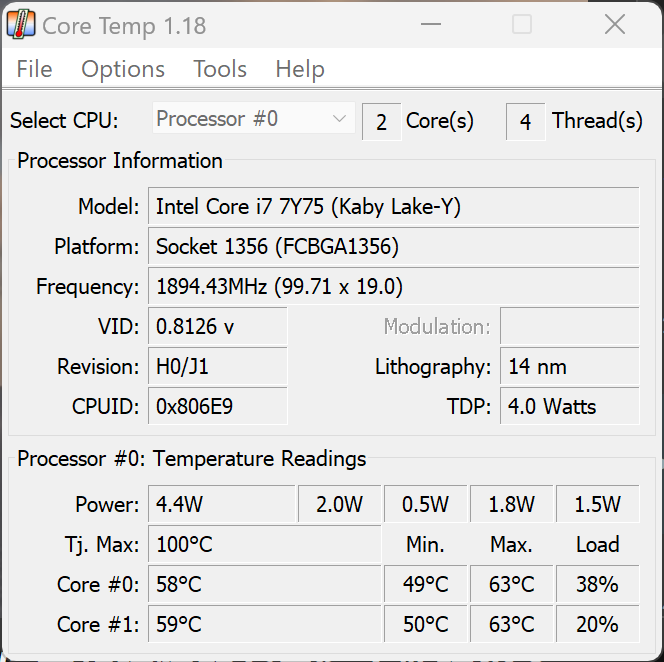Screen dimensions: 664x662
Task: Click the Power reading 1.5W
Action: coord(598,504)
